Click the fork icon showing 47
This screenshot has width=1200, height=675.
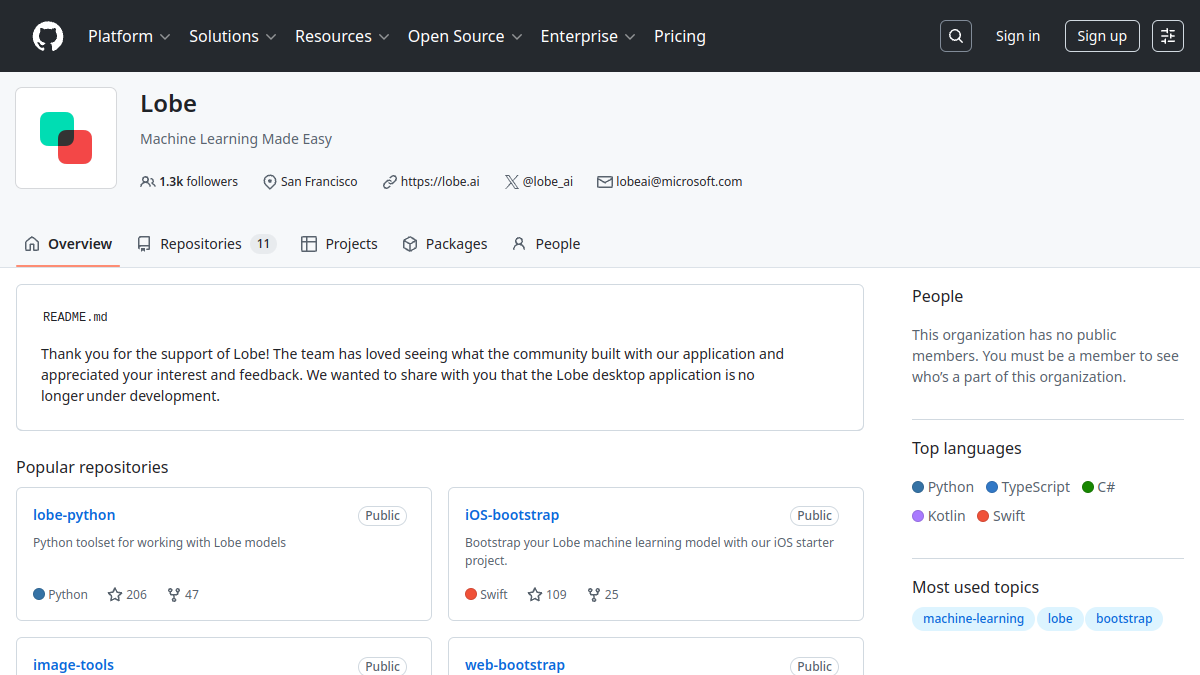click(174, 594)
